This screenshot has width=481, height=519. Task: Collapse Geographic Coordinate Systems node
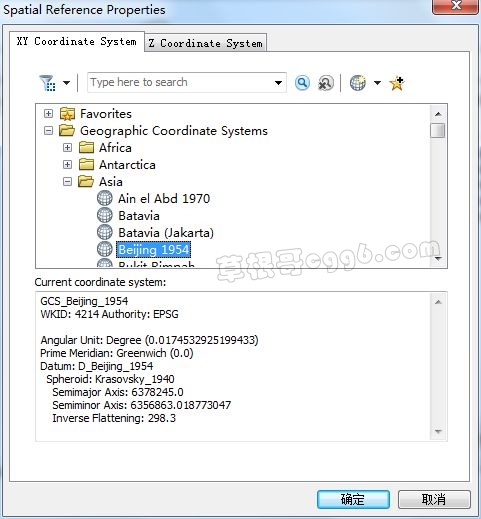(48, 131)
